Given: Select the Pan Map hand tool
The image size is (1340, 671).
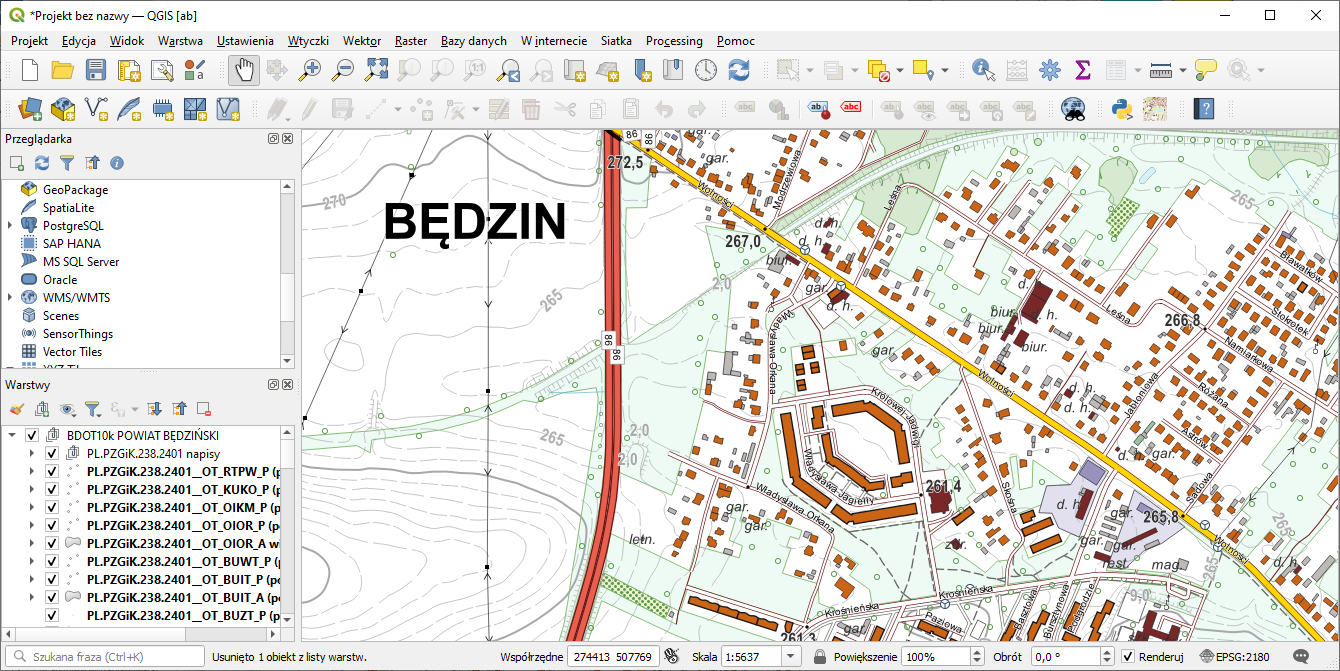Looking at the screenshot, I should tap(245, 70).
